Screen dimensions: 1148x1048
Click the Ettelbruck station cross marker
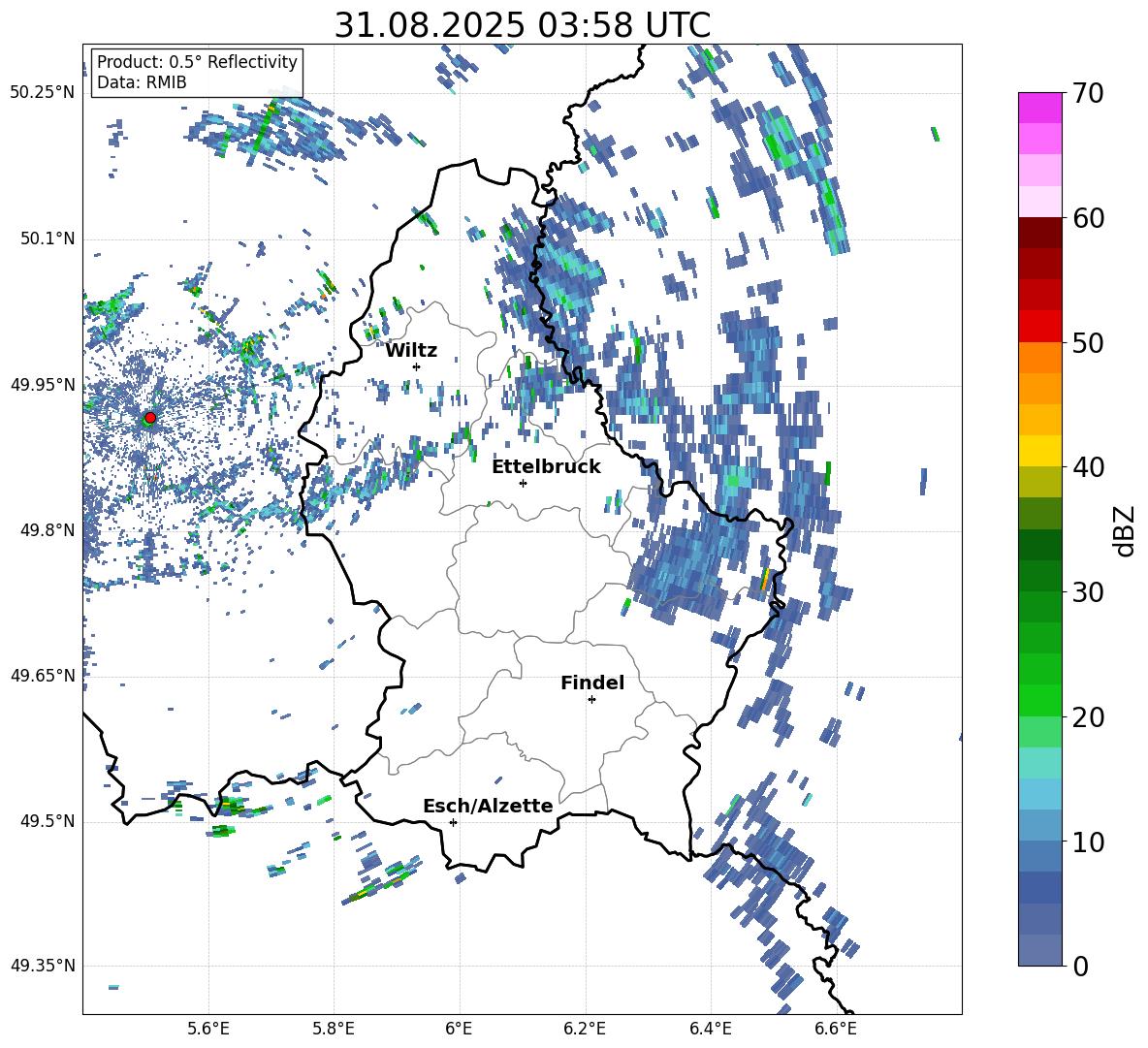click(523, 483)
